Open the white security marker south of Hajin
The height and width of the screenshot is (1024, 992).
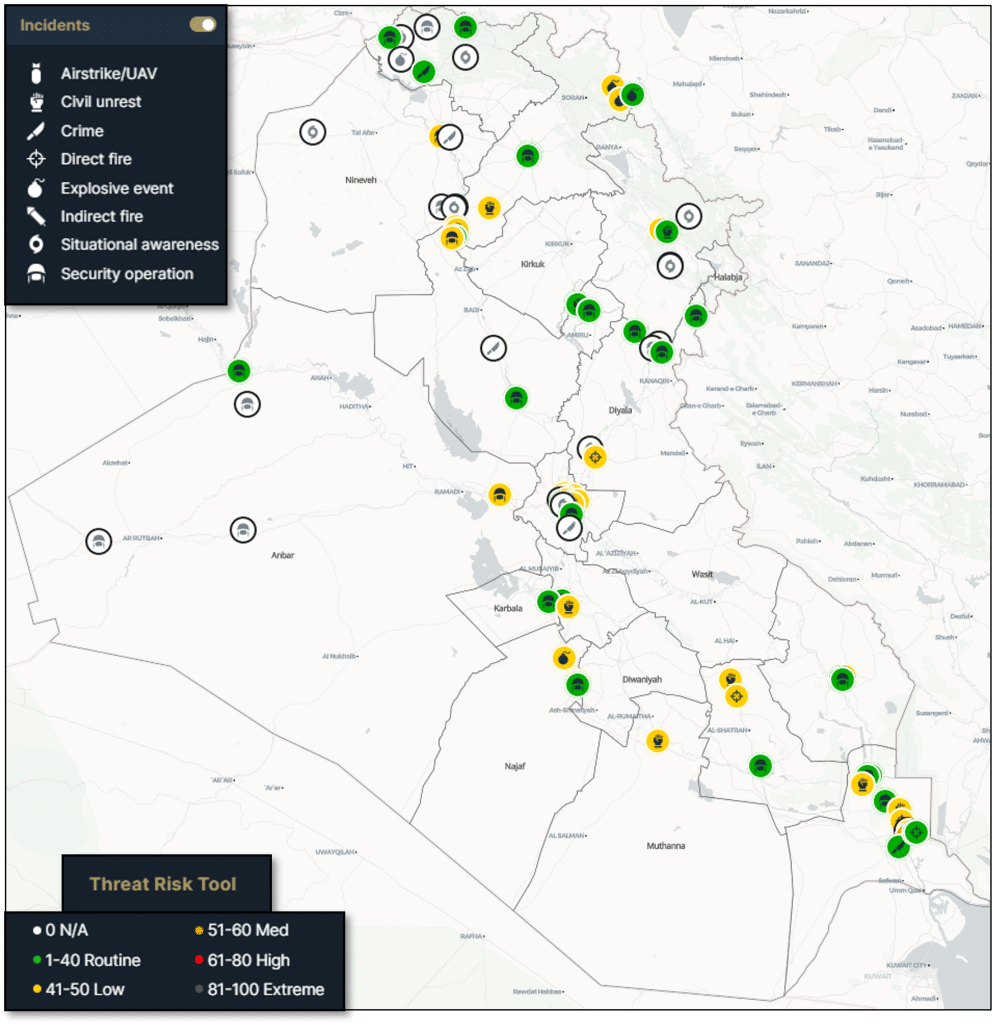click(x=247, y=404)
